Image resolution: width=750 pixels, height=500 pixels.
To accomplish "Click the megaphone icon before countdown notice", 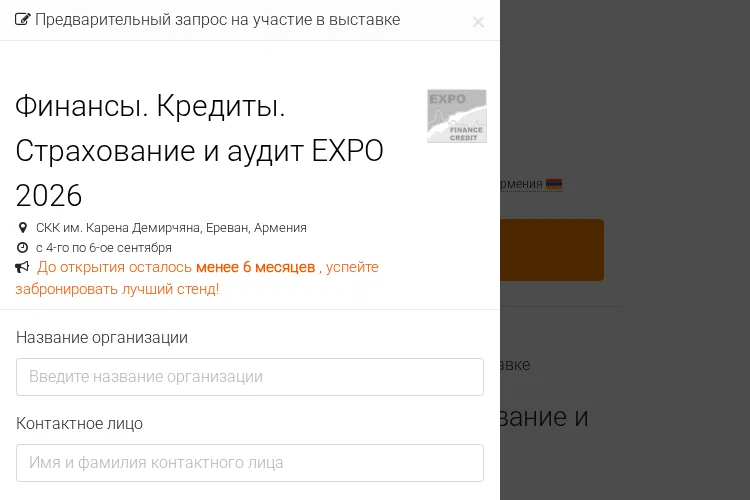I will coord(22,267).
